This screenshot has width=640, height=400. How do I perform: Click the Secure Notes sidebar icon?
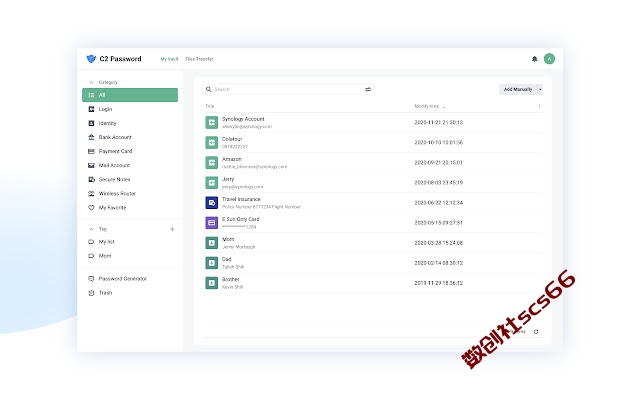point(91,179)
